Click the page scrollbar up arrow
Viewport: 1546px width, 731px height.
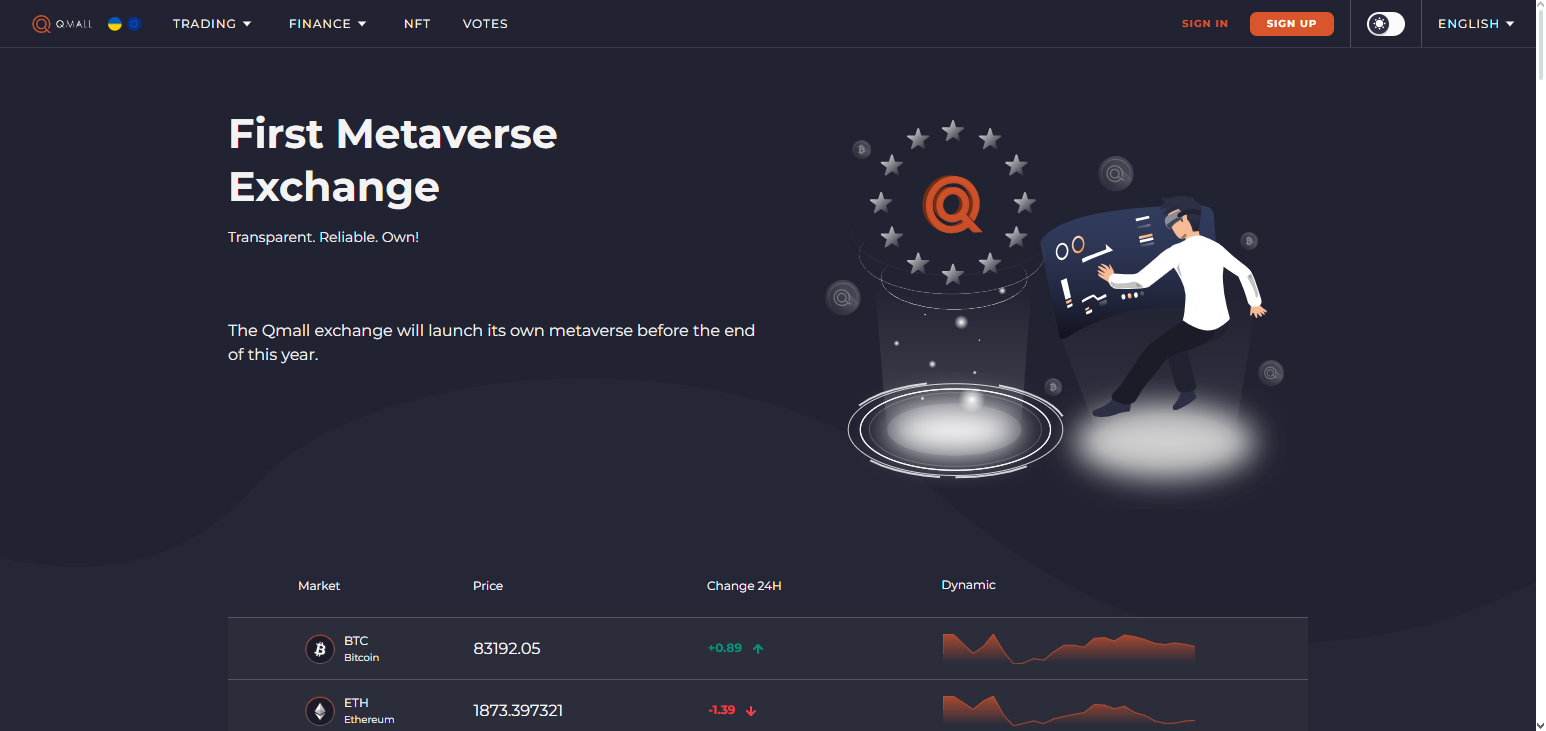pos(1540,7)
